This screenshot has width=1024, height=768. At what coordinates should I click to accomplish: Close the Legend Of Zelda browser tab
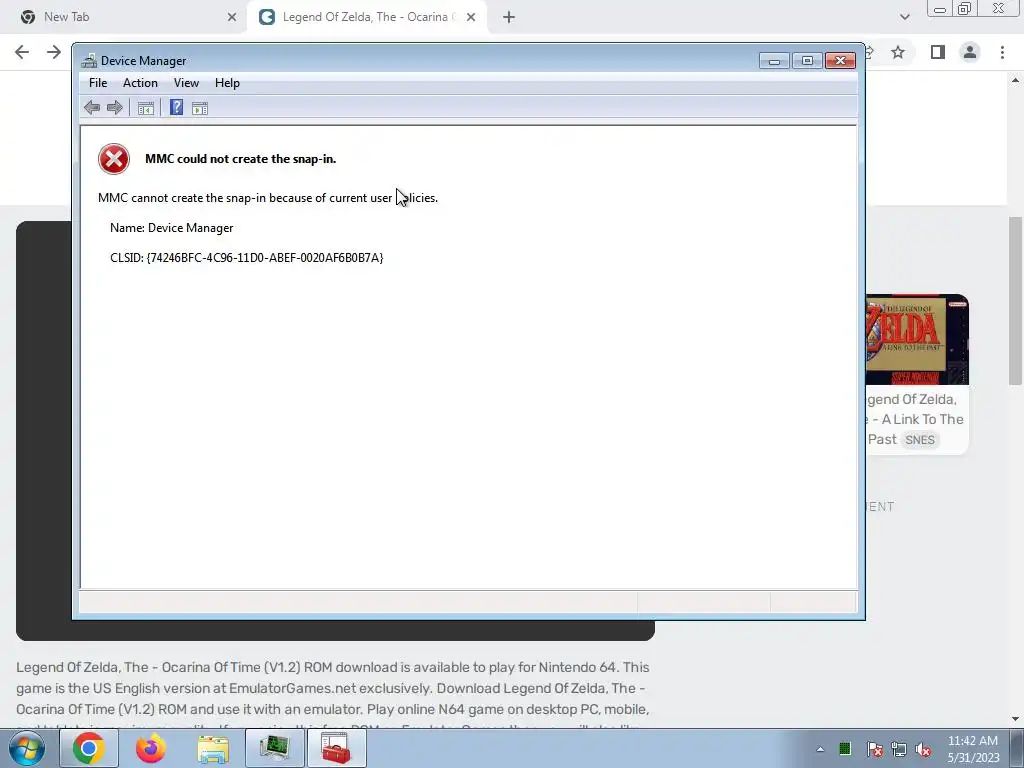[x=471, y=17]
